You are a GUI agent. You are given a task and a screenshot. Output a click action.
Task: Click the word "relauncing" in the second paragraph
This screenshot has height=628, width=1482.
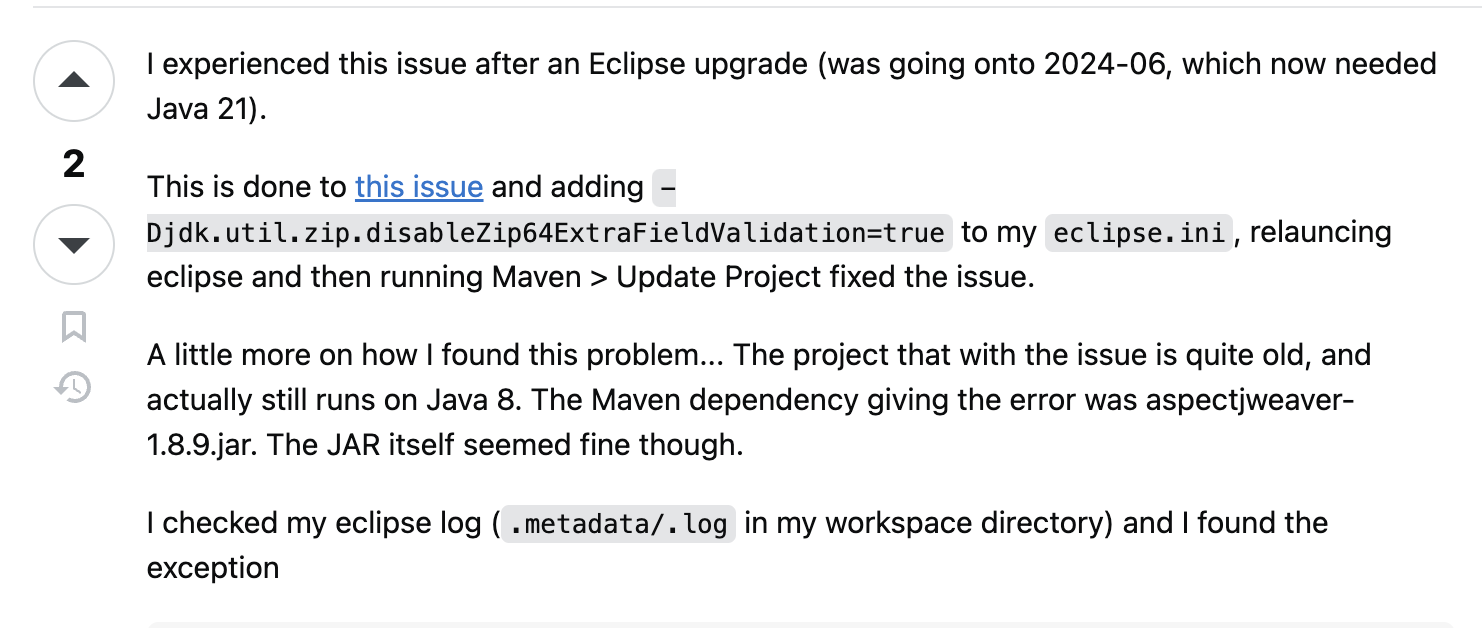click(1321, 233)
